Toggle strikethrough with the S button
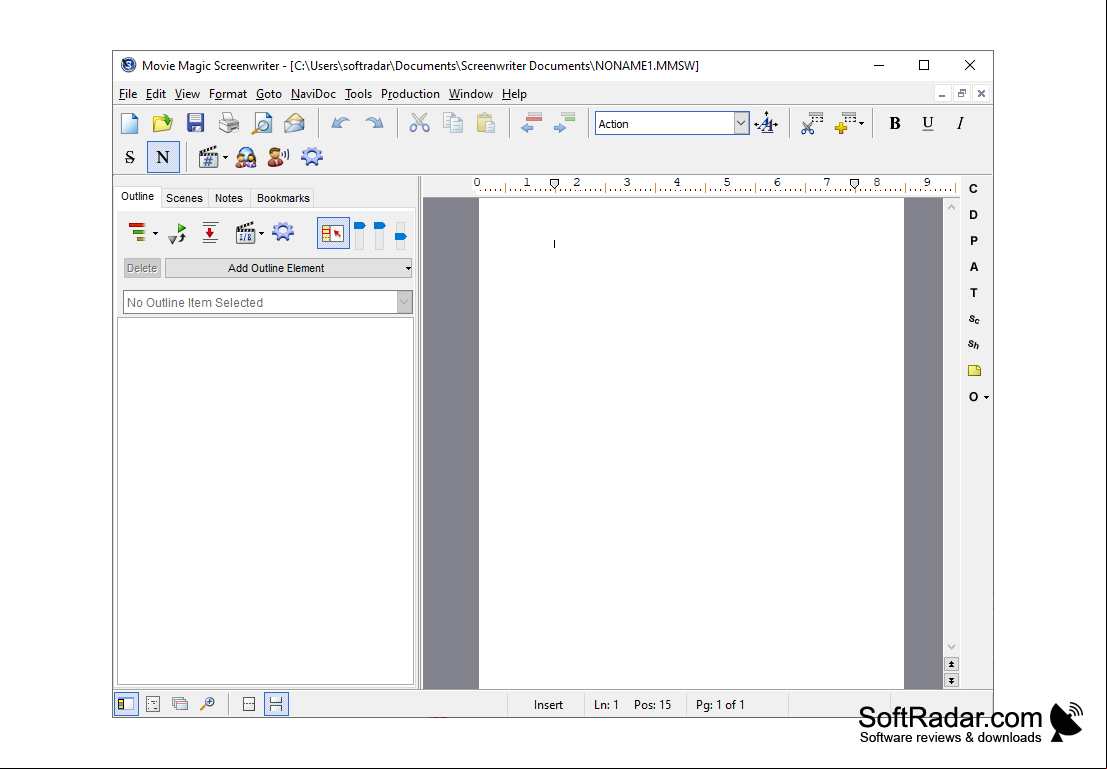The image size is (1107, 769). 130,157
